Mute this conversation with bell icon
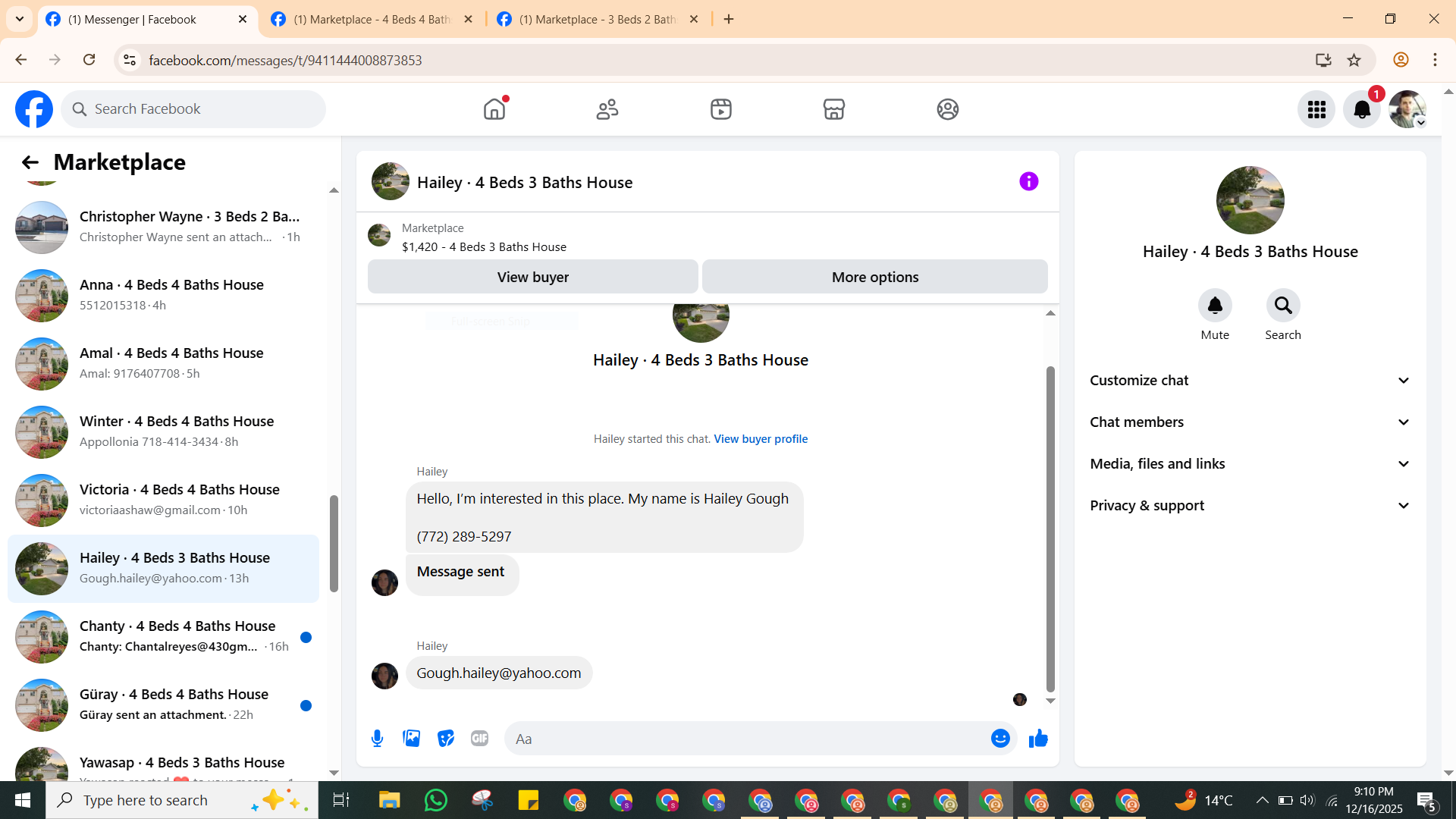 click(x=1215, y=306)
